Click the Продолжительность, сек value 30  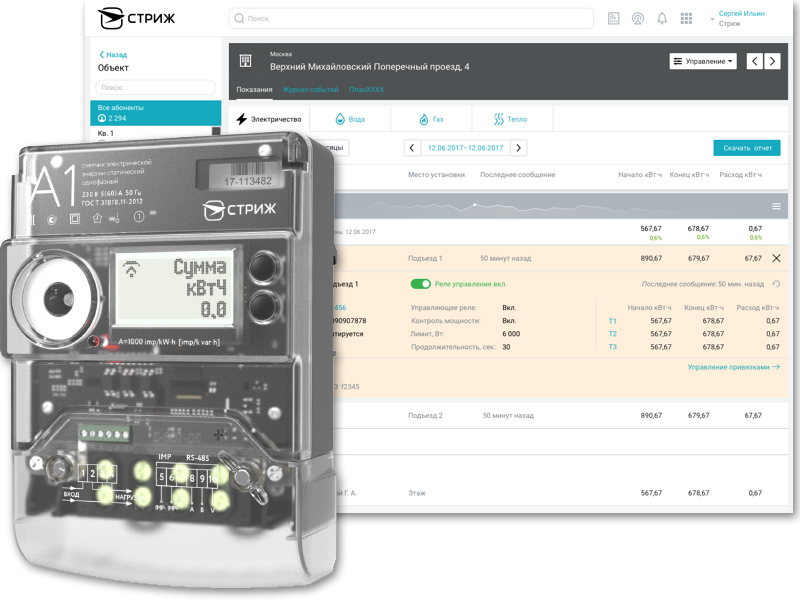tap(506, 347)
